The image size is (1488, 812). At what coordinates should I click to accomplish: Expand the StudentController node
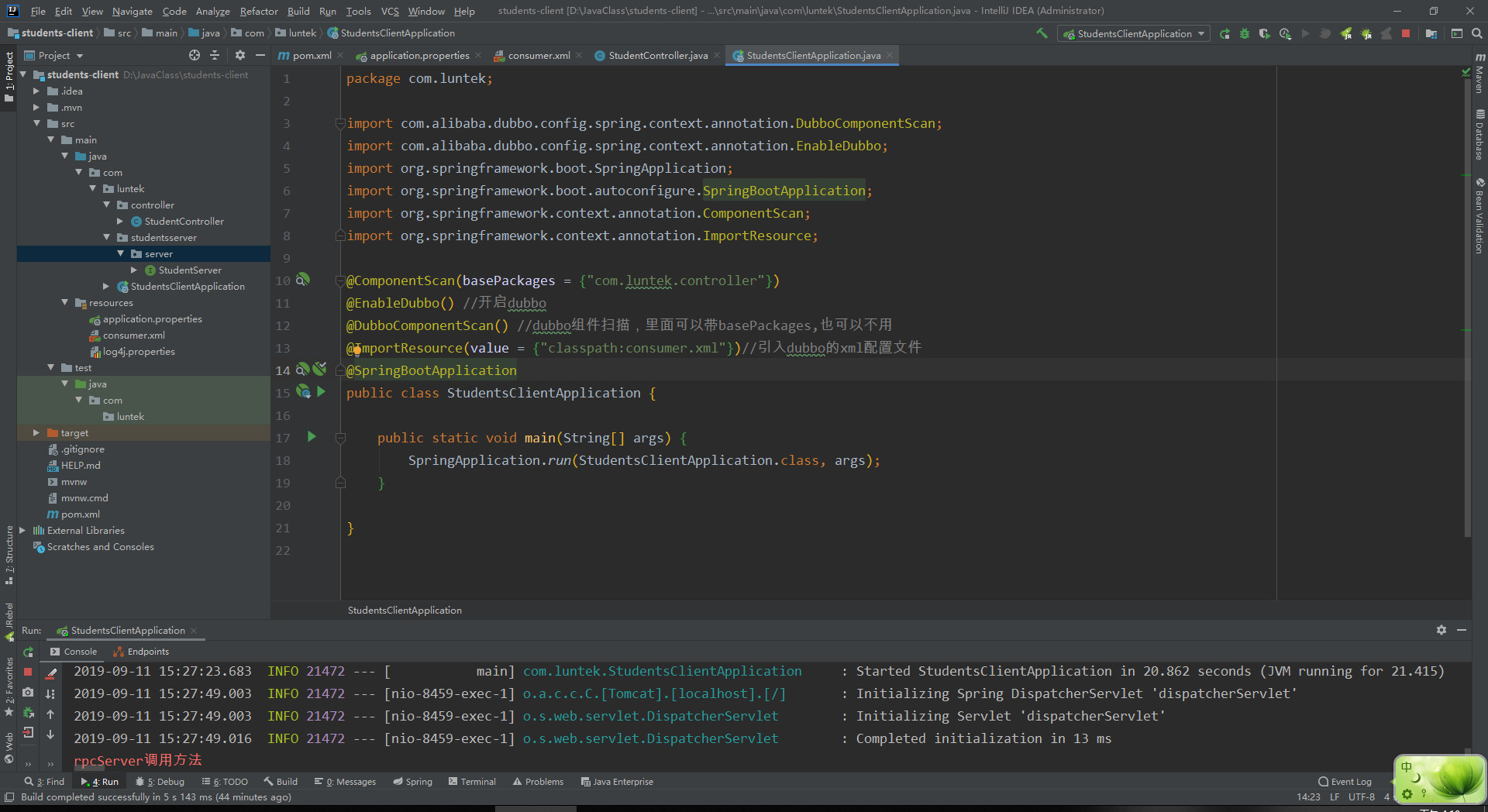tap(120, 221)
